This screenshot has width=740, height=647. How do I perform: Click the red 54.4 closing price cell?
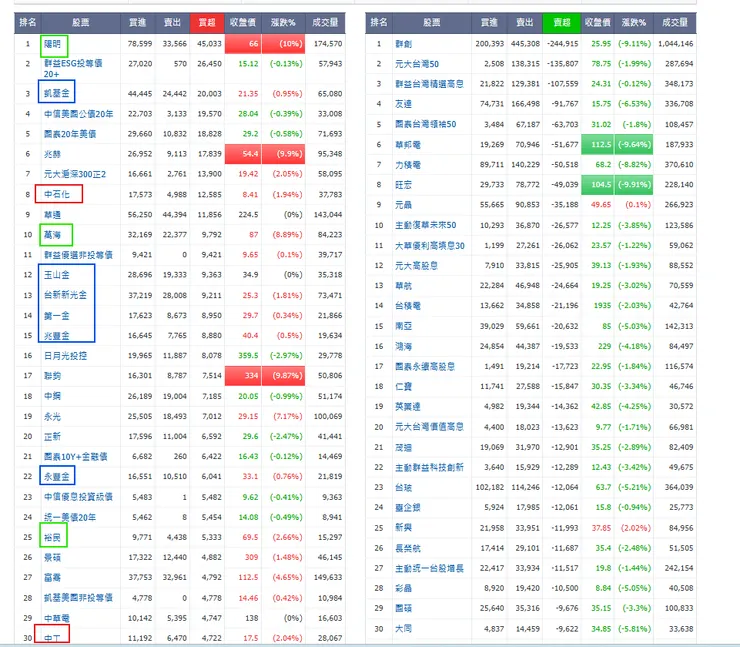243,154
